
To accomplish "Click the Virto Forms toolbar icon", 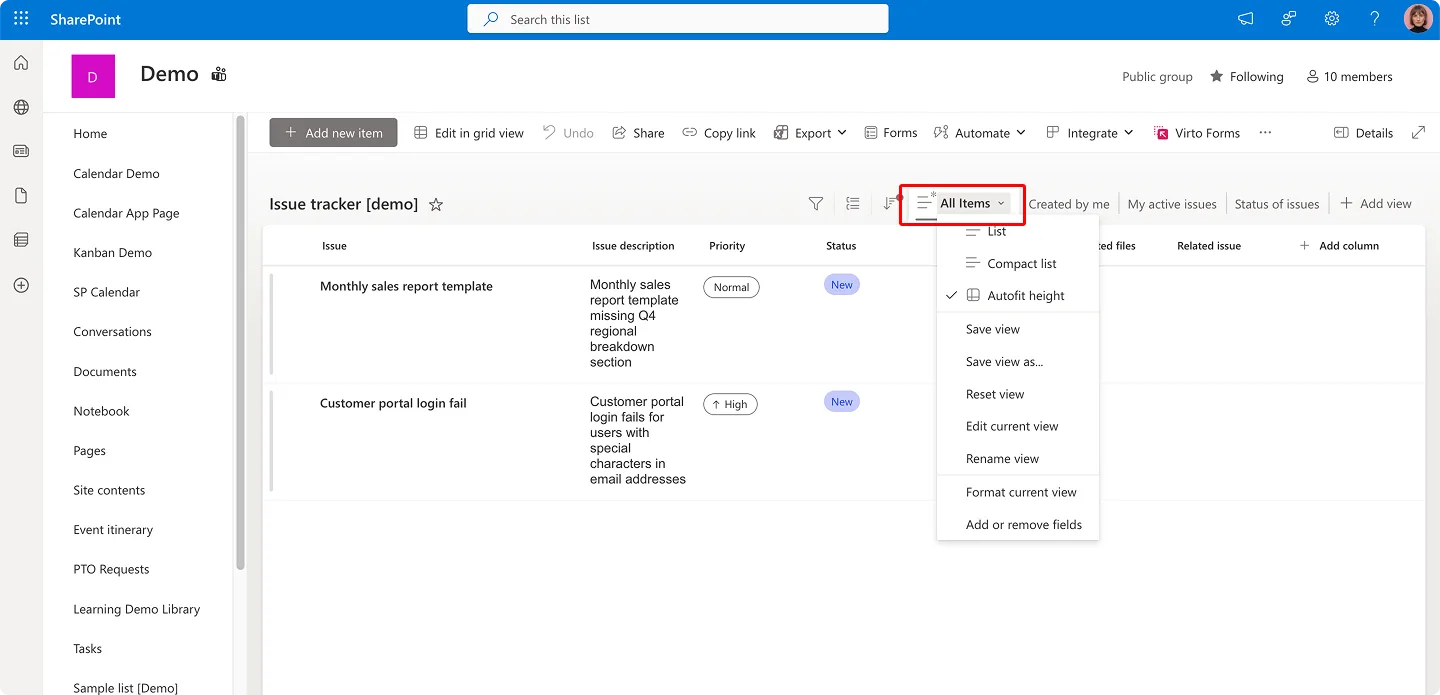I will point(1196,132).
